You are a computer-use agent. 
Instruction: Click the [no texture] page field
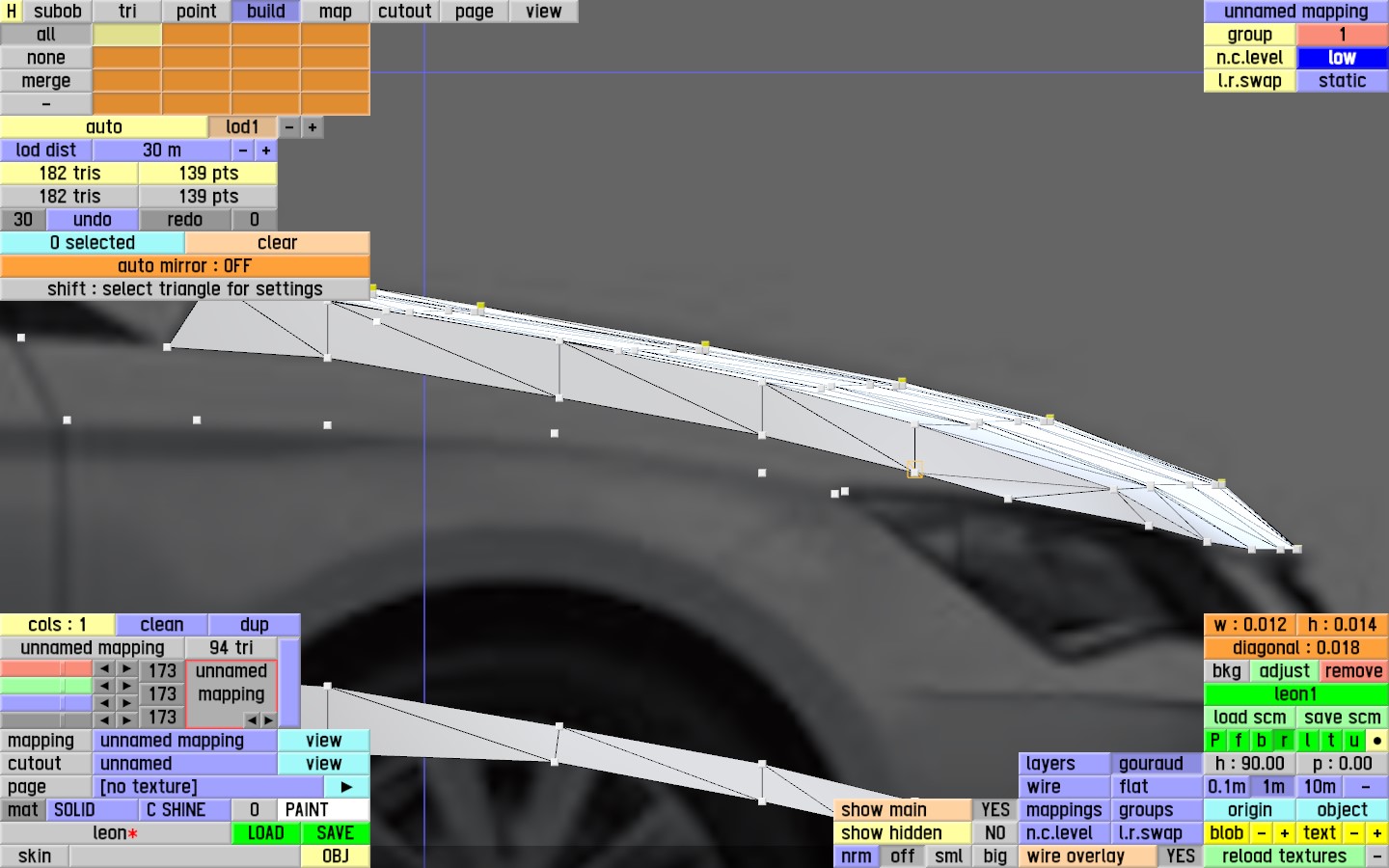208,787
